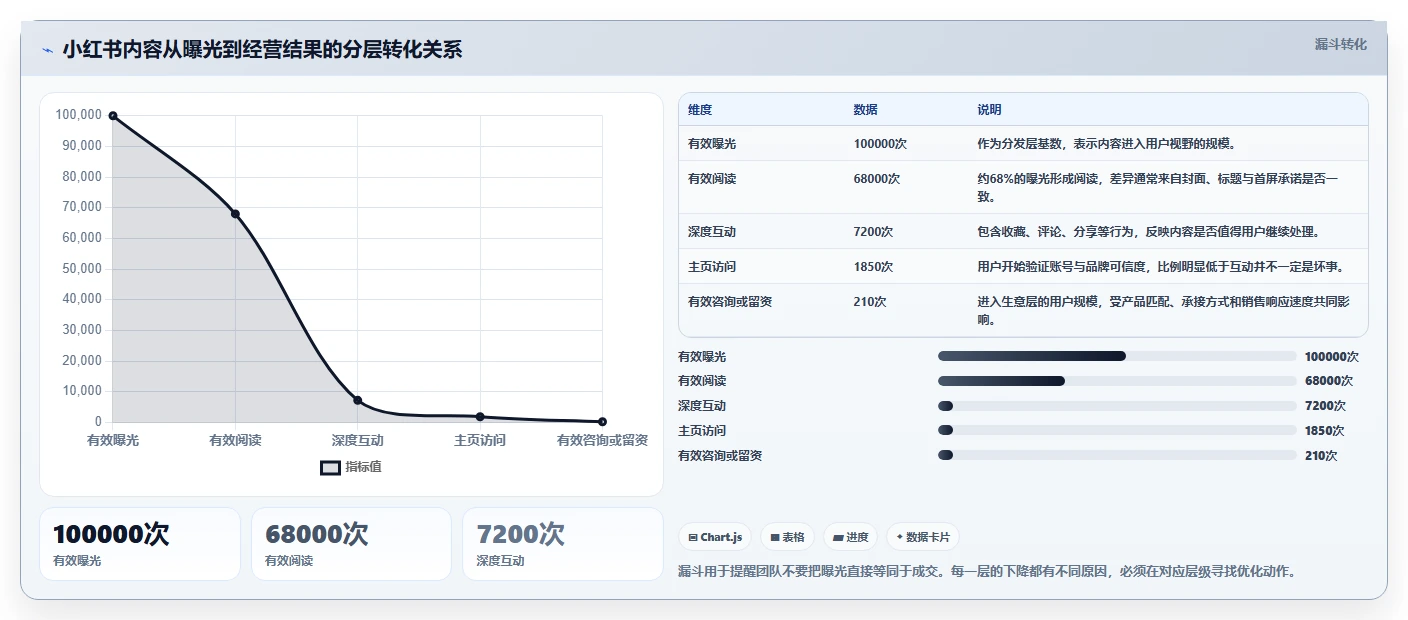Click the 表格 tag chip

(x=788, y=537)
